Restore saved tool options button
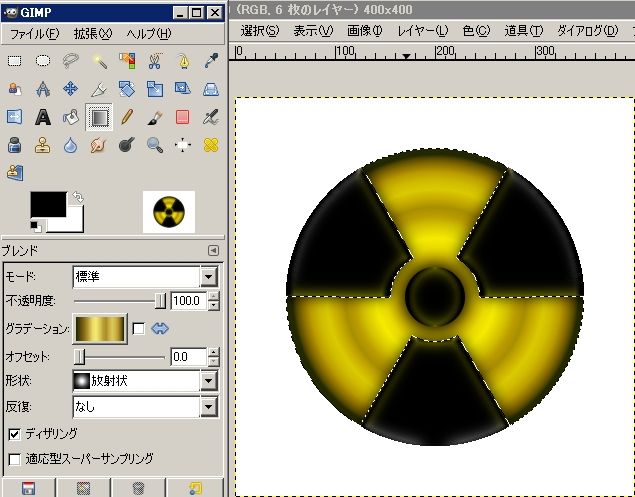Image resolution: width=635 pixels, height=497 pixels. click(83, 488)
